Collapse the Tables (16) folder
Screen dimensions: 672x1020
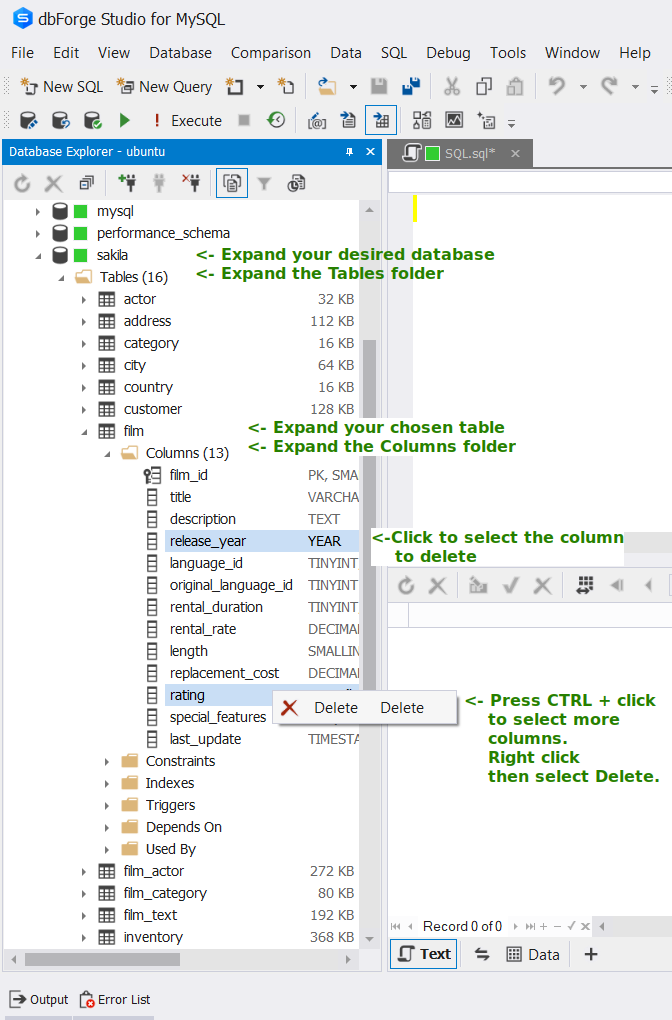[61, 278]
